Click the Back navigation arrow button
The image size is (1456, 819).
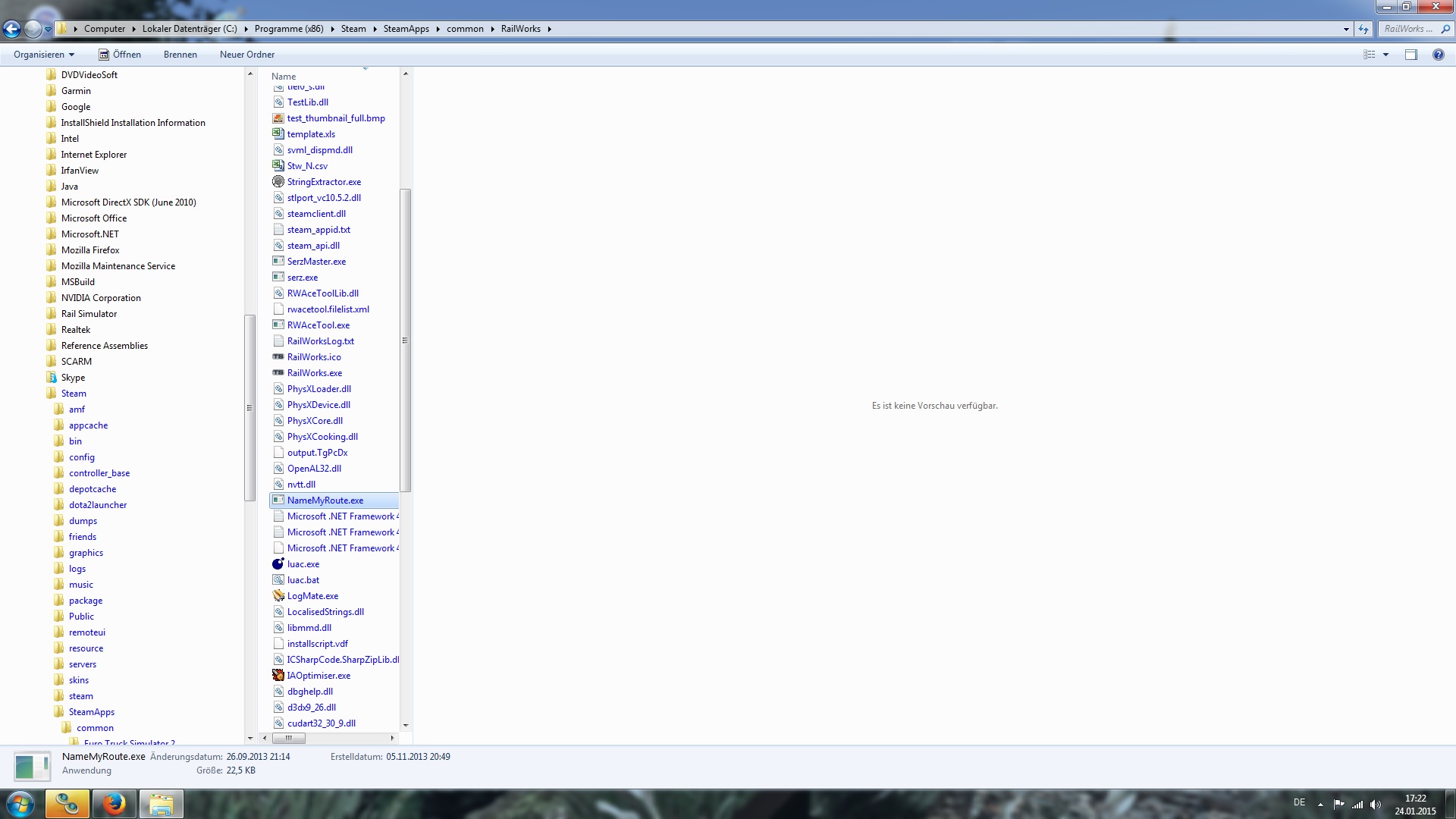11,29
